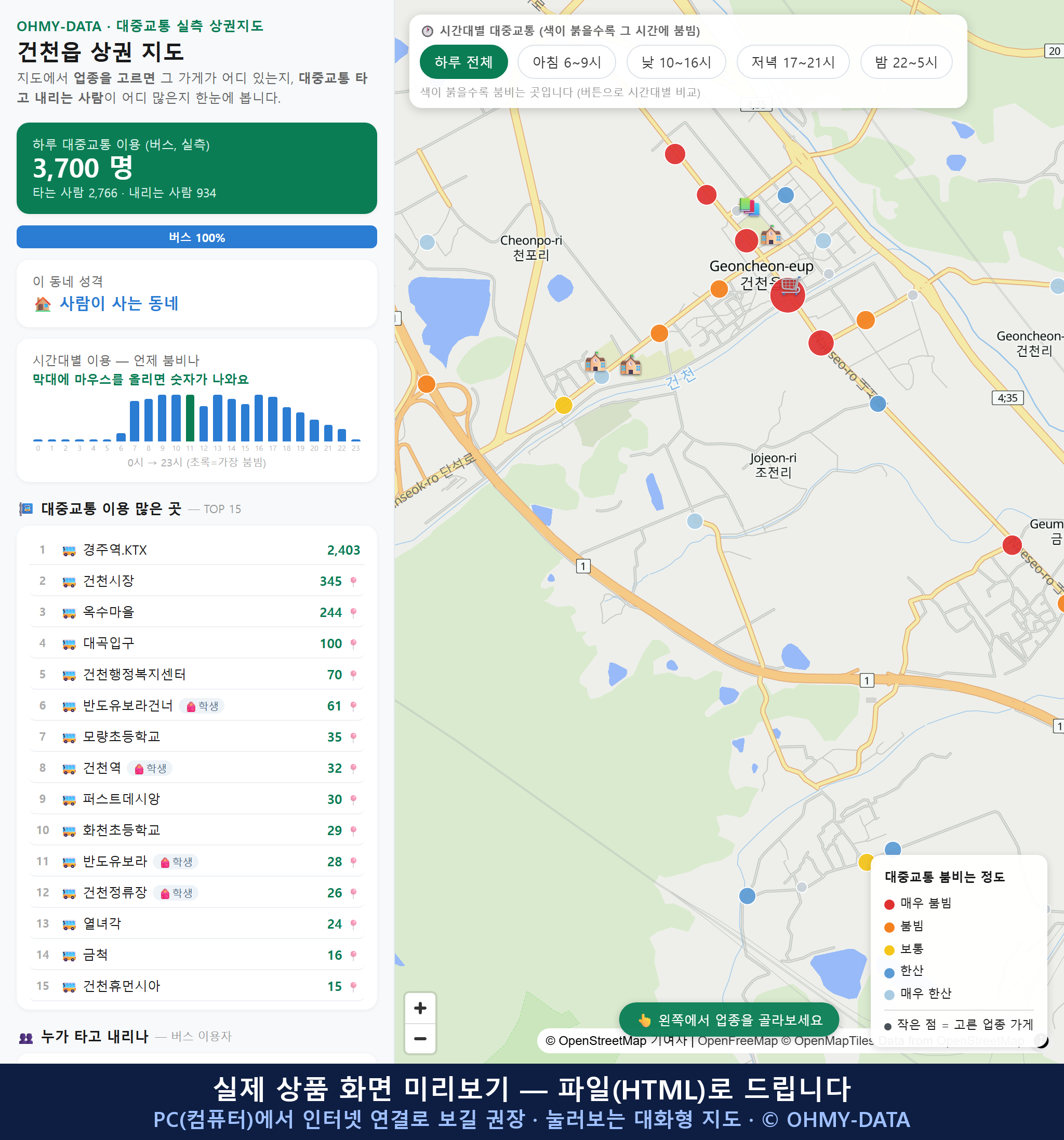The image size is (1064, 1140).
Task: Click the Geoncheon-eup label on the map
Action: 761,266
